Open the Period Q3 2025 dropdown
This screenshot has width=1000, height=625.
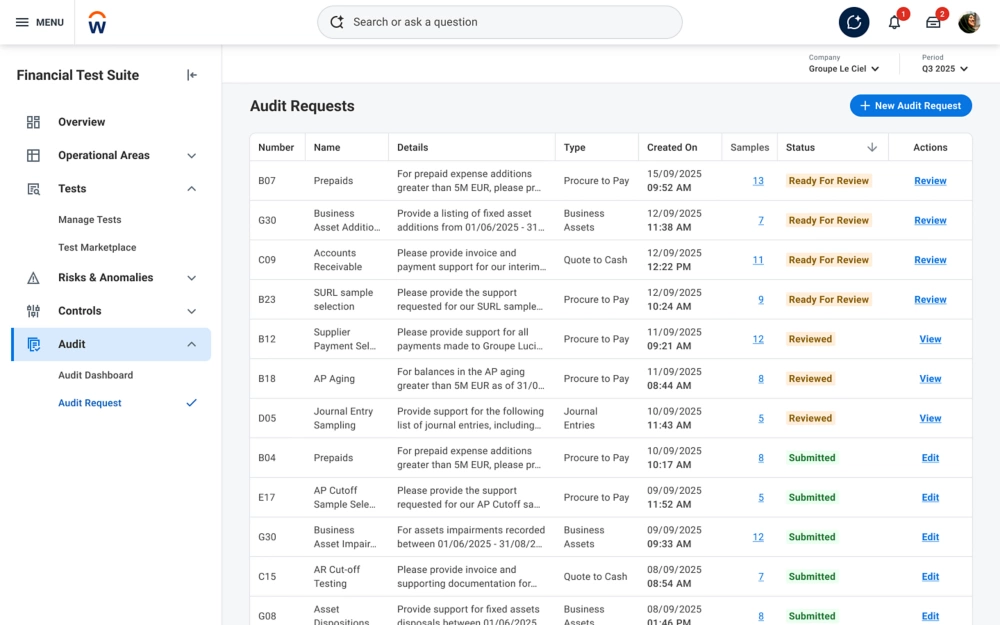click(945, 69)
